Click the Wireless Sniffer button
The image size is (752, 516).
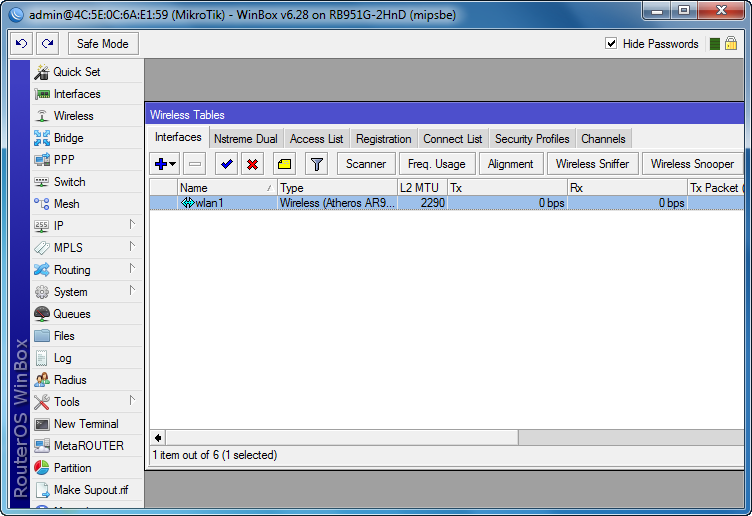[x=592, y=164]
